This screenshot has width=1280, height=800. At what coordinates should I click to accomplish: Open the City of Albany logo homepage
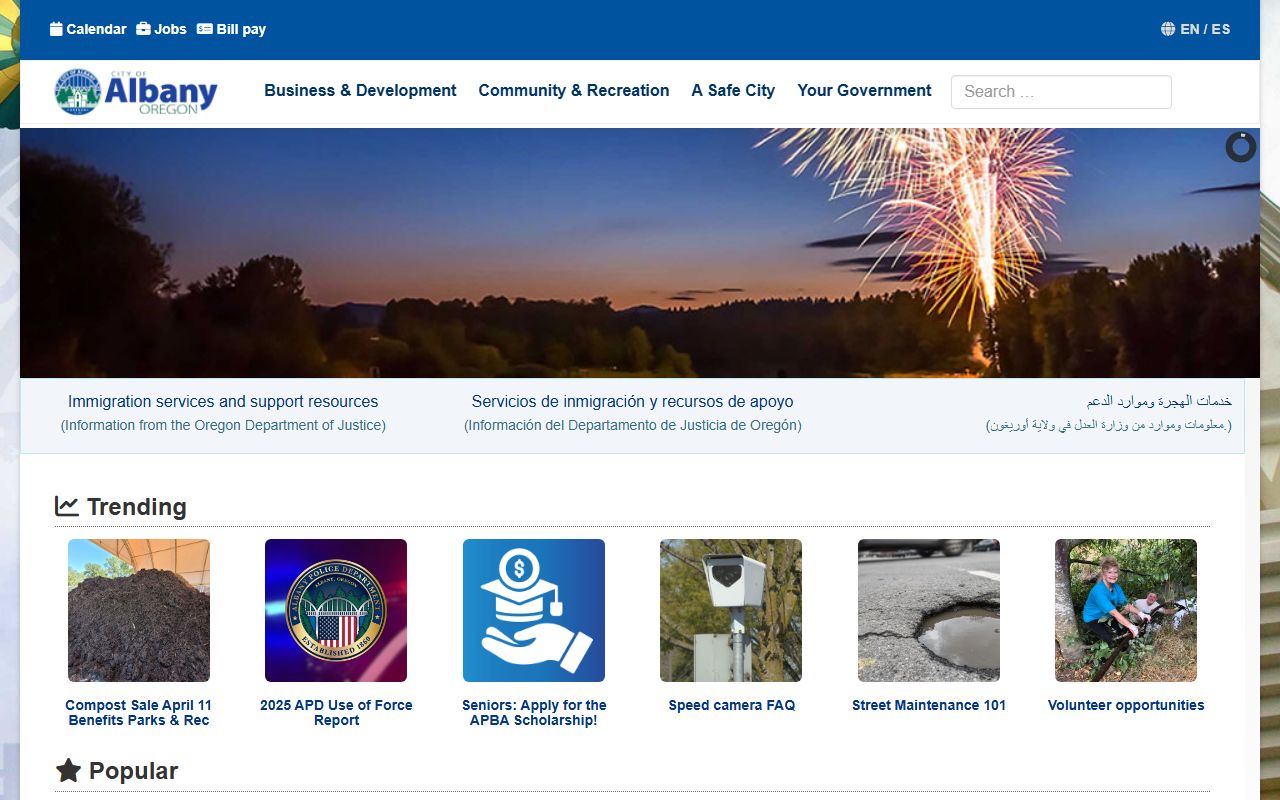coord(136,92)
